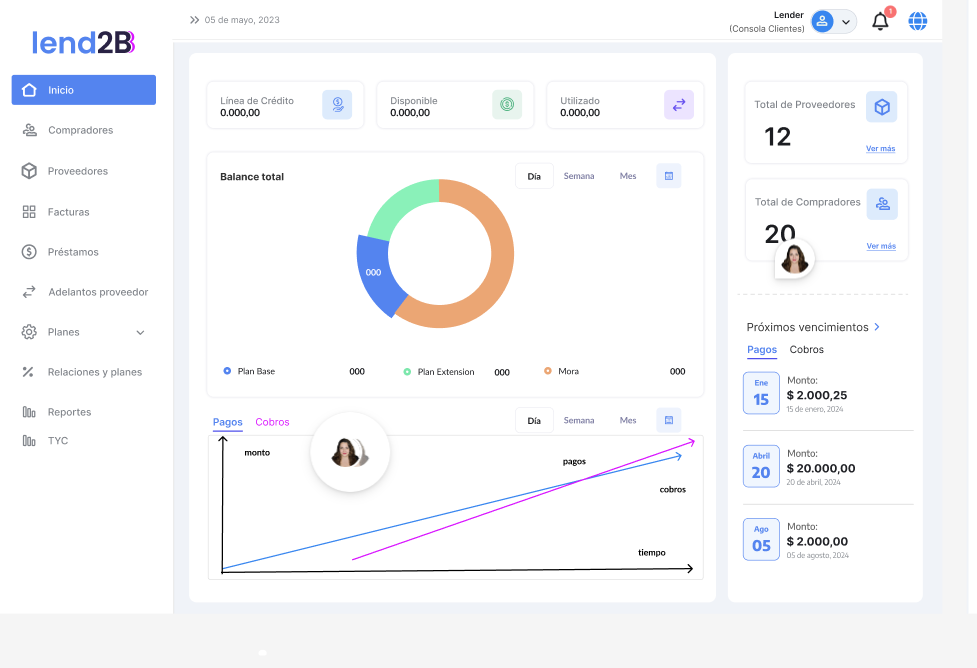
Task: Collapse sidebar with double chevron icon
Action: coord(194,20)
